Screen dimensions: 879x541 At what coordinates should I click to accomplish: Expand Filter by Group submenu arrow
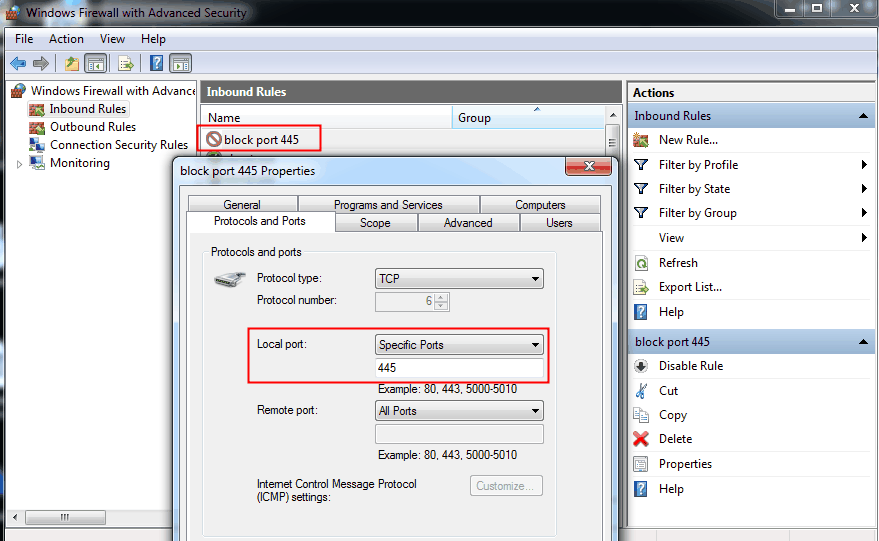click(864, 213)
